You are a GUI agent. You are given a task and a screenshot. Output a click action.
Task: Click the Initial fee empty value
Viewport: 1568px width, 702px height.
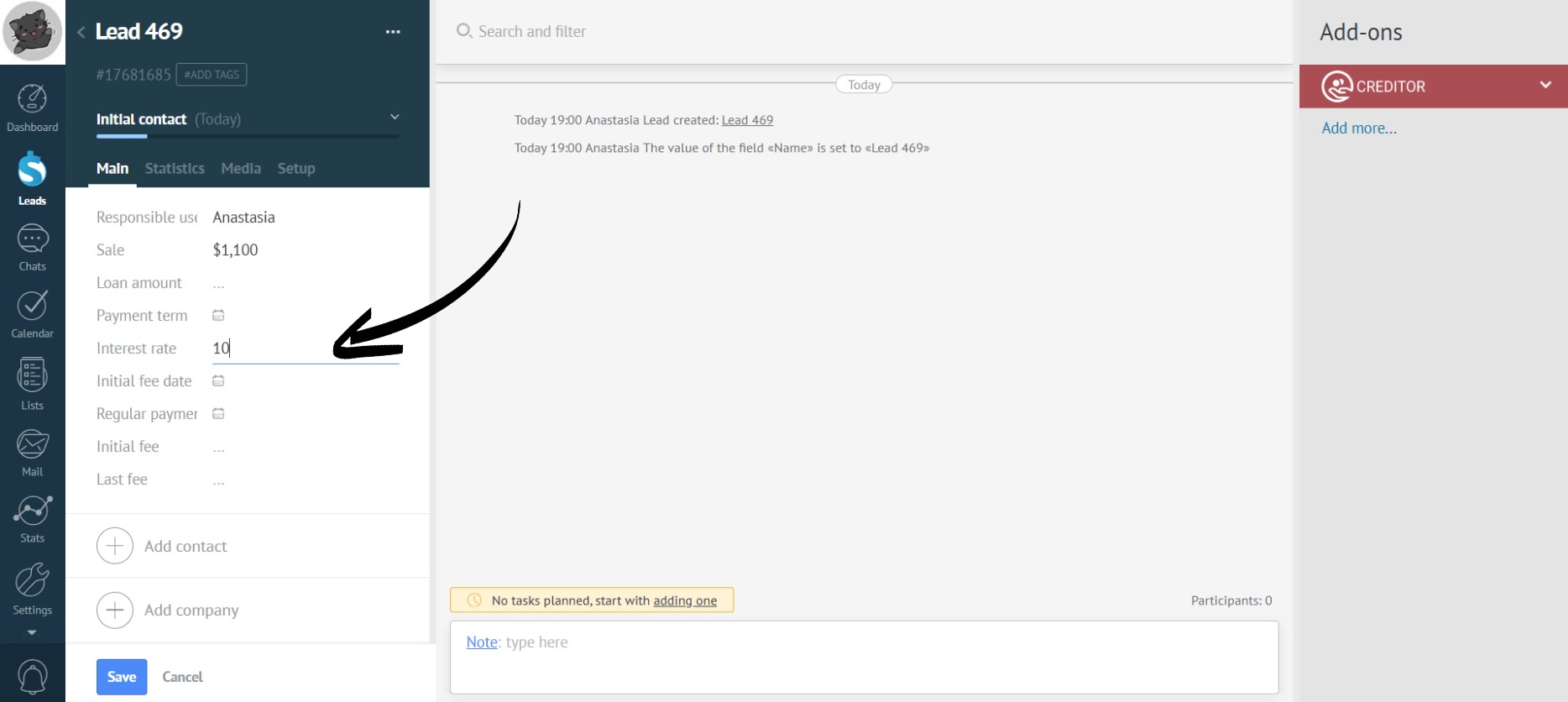(x=218, y=448)
